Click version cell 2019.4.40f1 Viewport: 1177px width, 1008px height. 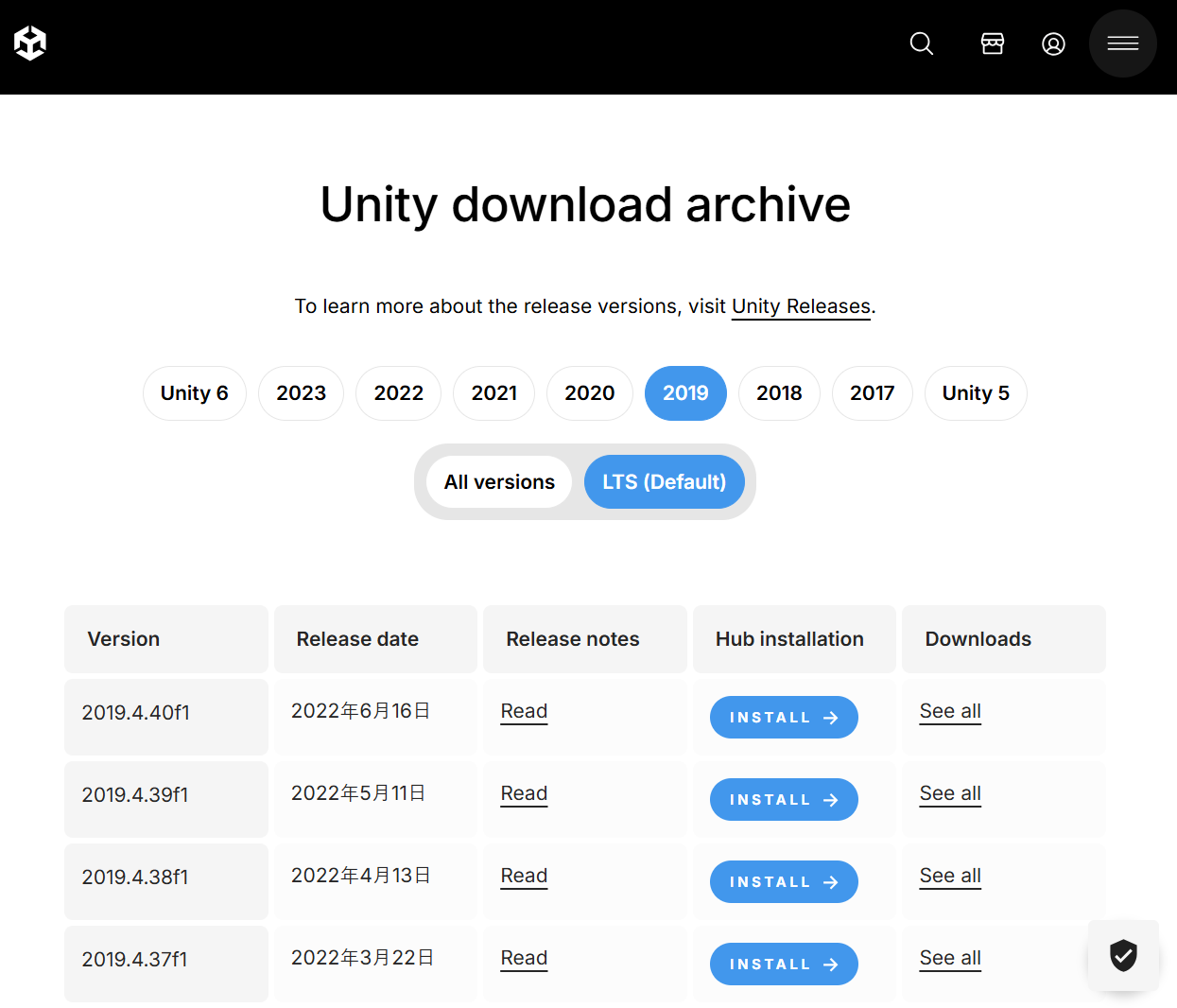[x=166, y=717]
